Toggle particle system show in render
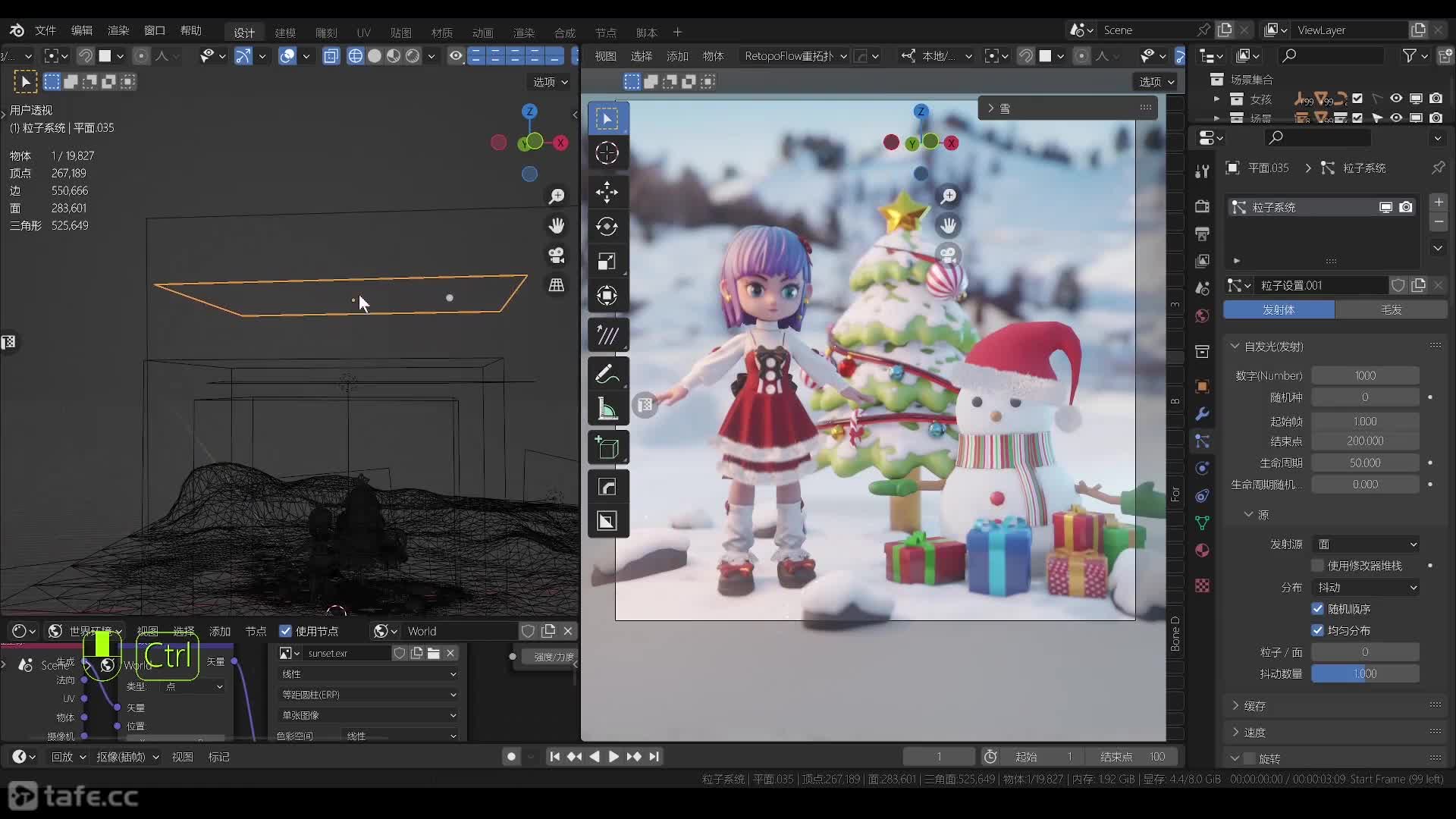Viewport: 1456px width, 819px height. [x=1406, y=207]
